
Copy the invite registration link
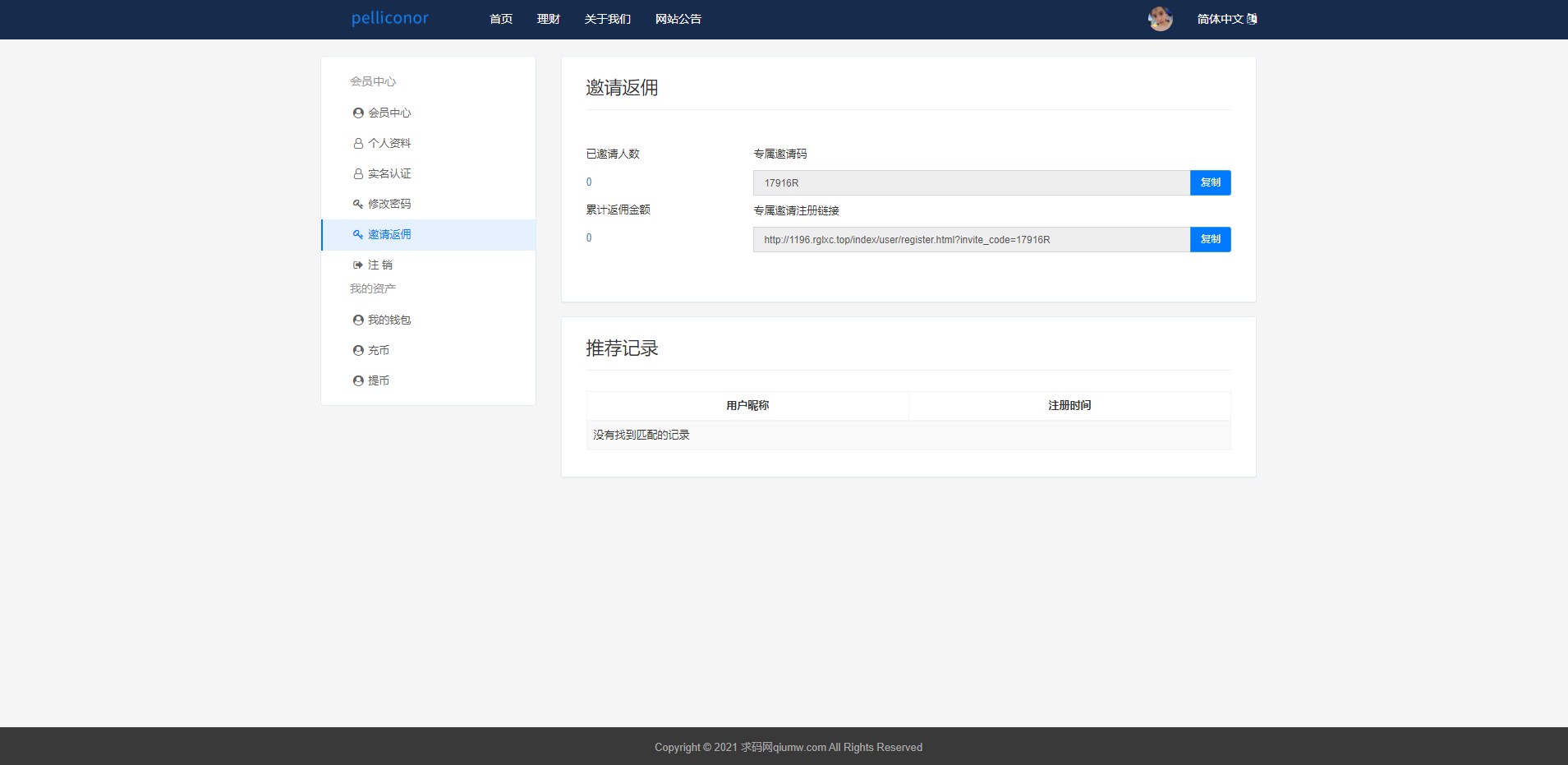1210,239
